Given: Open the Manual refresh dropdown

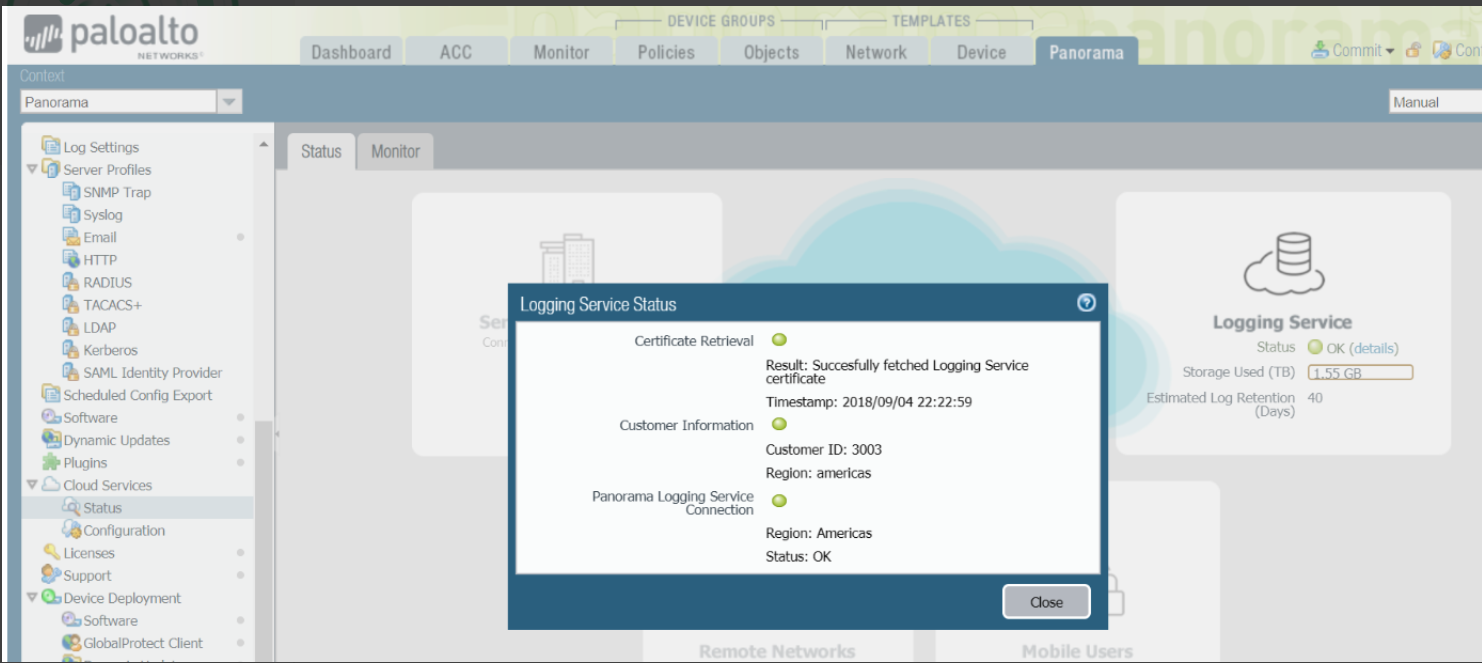Looking at the screenshot, I should pyautogui.click(x=1435, y=102).
